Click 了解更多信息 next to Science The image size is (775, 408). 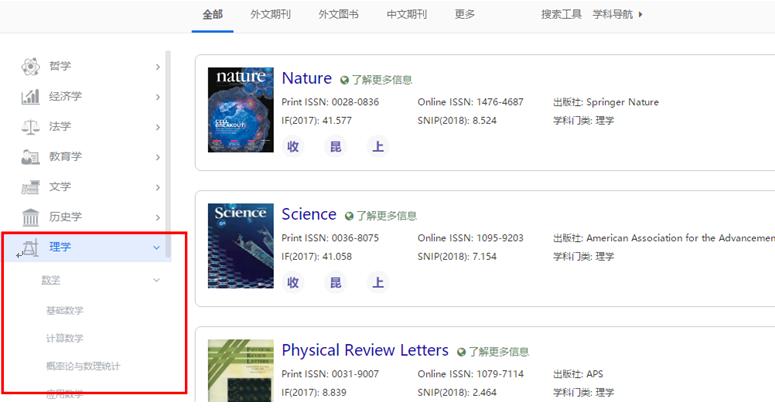[x=387, y=216]
